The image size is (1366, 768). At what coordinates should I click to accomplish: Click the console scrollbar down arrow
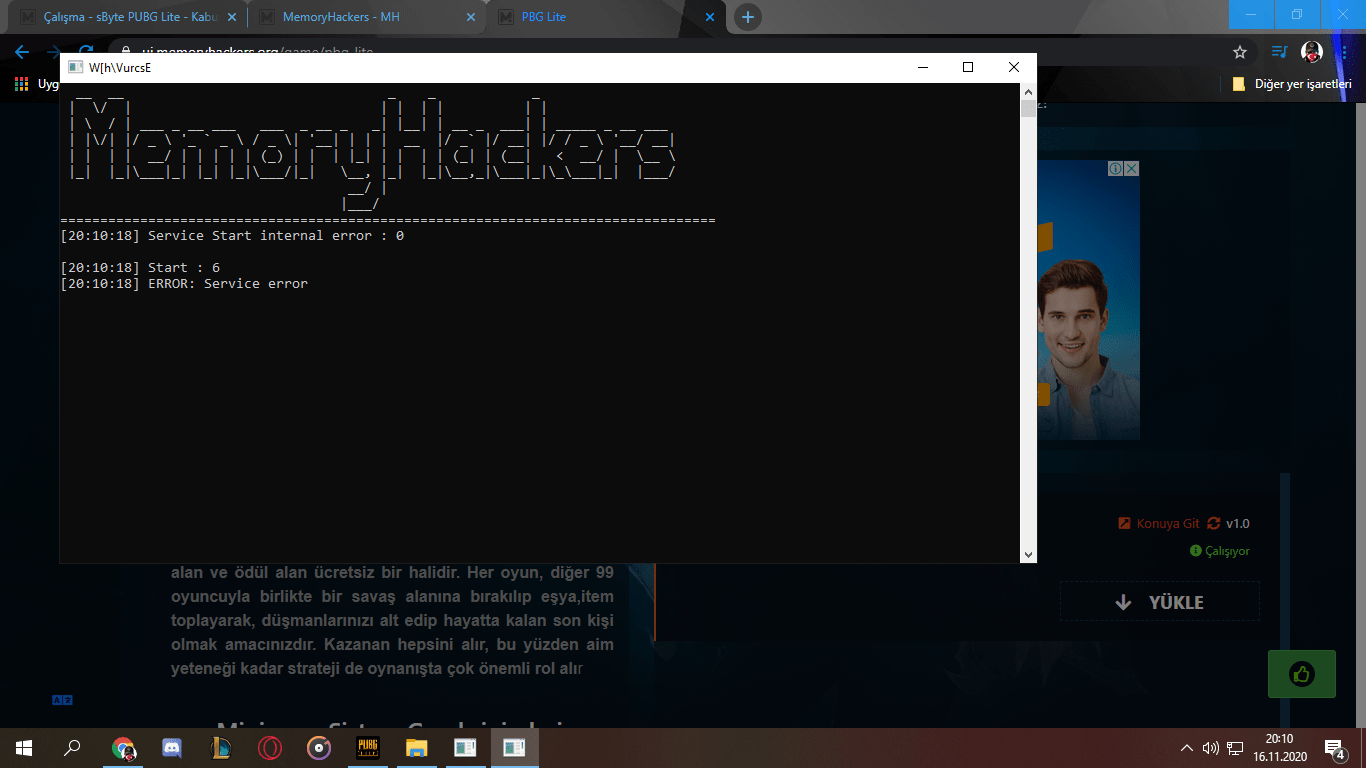(x=1028, y=554)
